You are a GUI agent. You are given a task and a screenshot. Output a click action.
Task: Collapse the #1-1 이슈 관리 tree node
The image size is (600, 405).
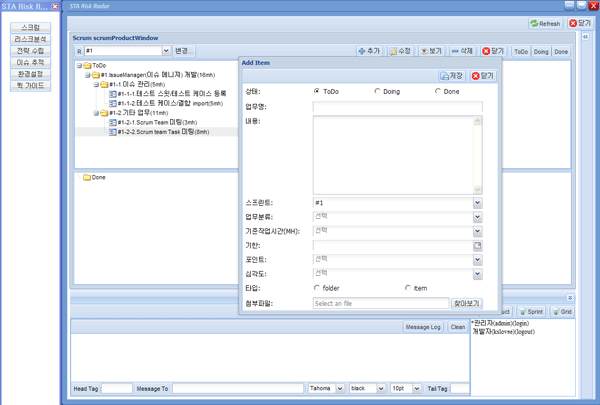[96, 85]
